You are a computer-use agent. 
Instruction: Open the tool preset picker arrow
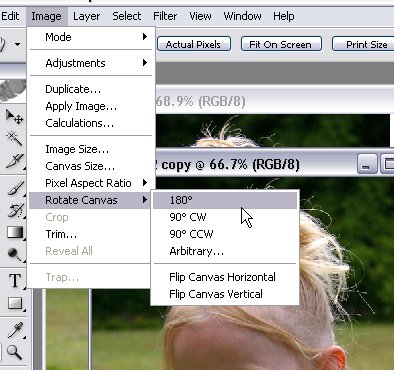[17, 44]
